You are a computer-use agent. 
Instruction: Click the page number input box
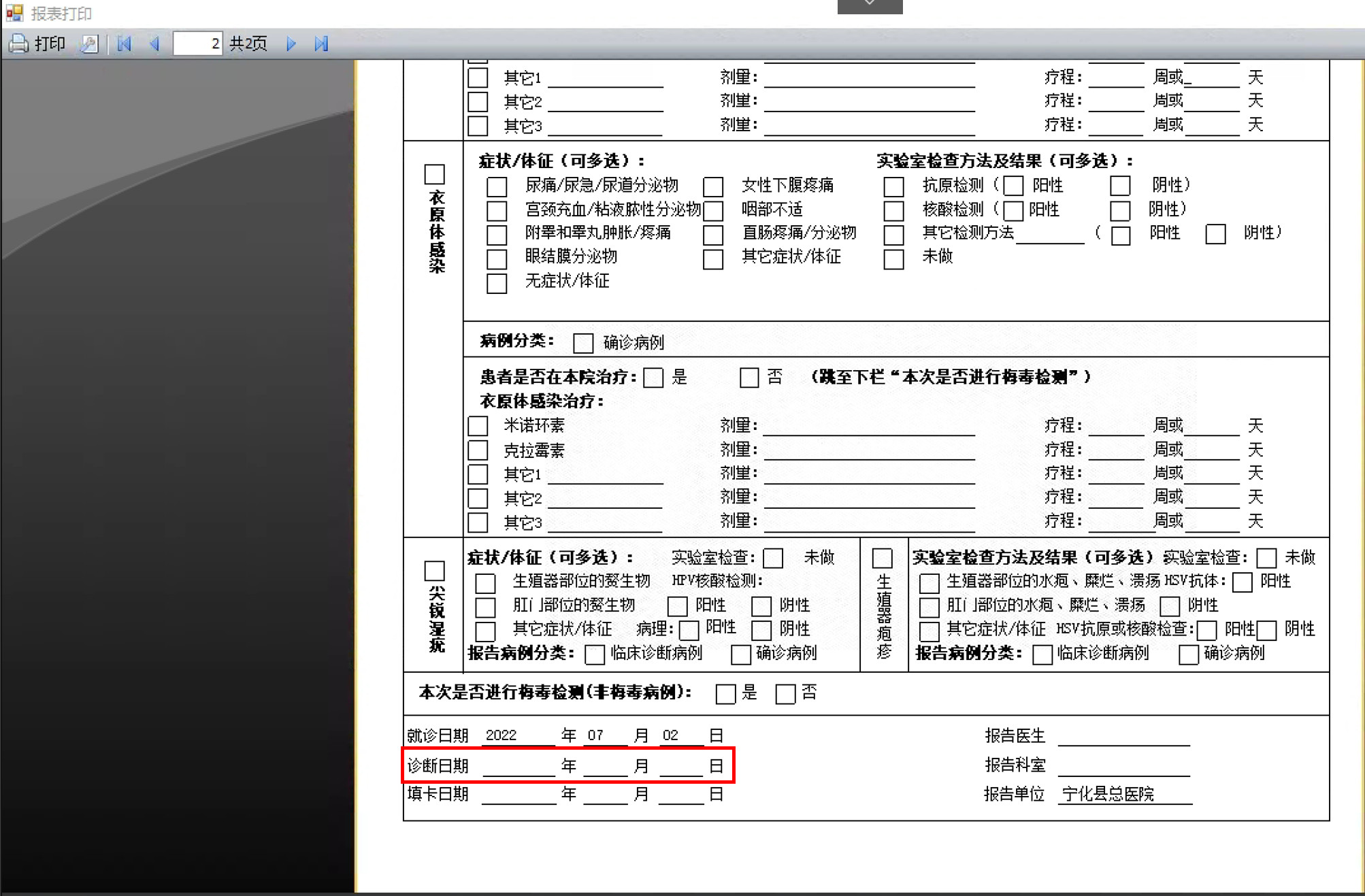(197, 44)
